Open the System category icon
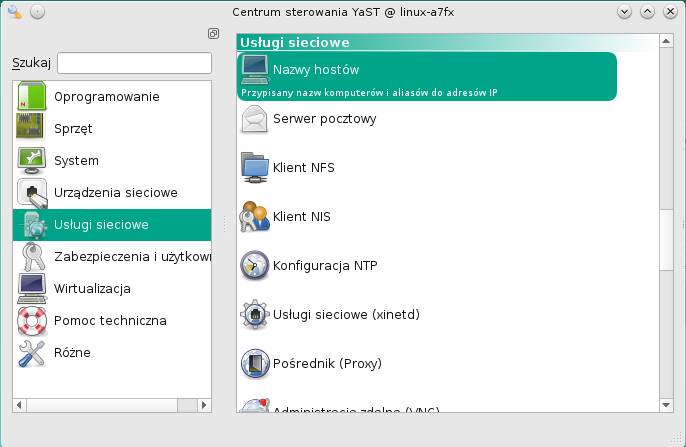The height and width of the screenshot is (447, 686). click(32, 160)
